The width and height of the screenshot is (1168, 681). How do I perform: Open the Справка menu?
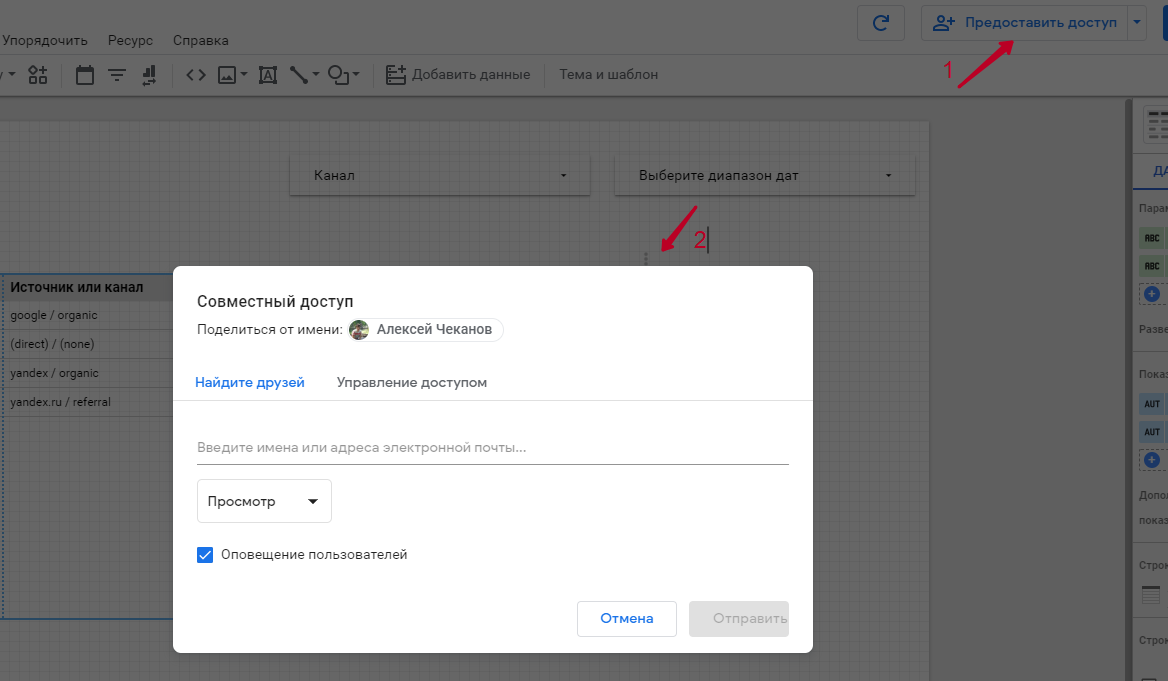(x=200, y=41)
